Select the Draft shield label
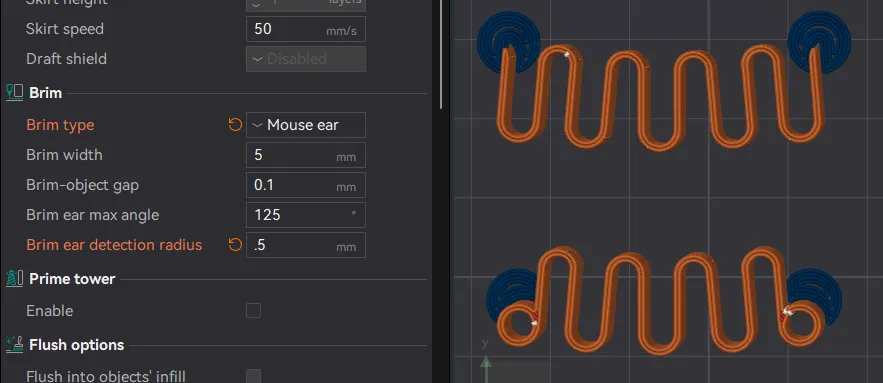The width and height of the screenshot is (883, 383). tap(66, 59)
